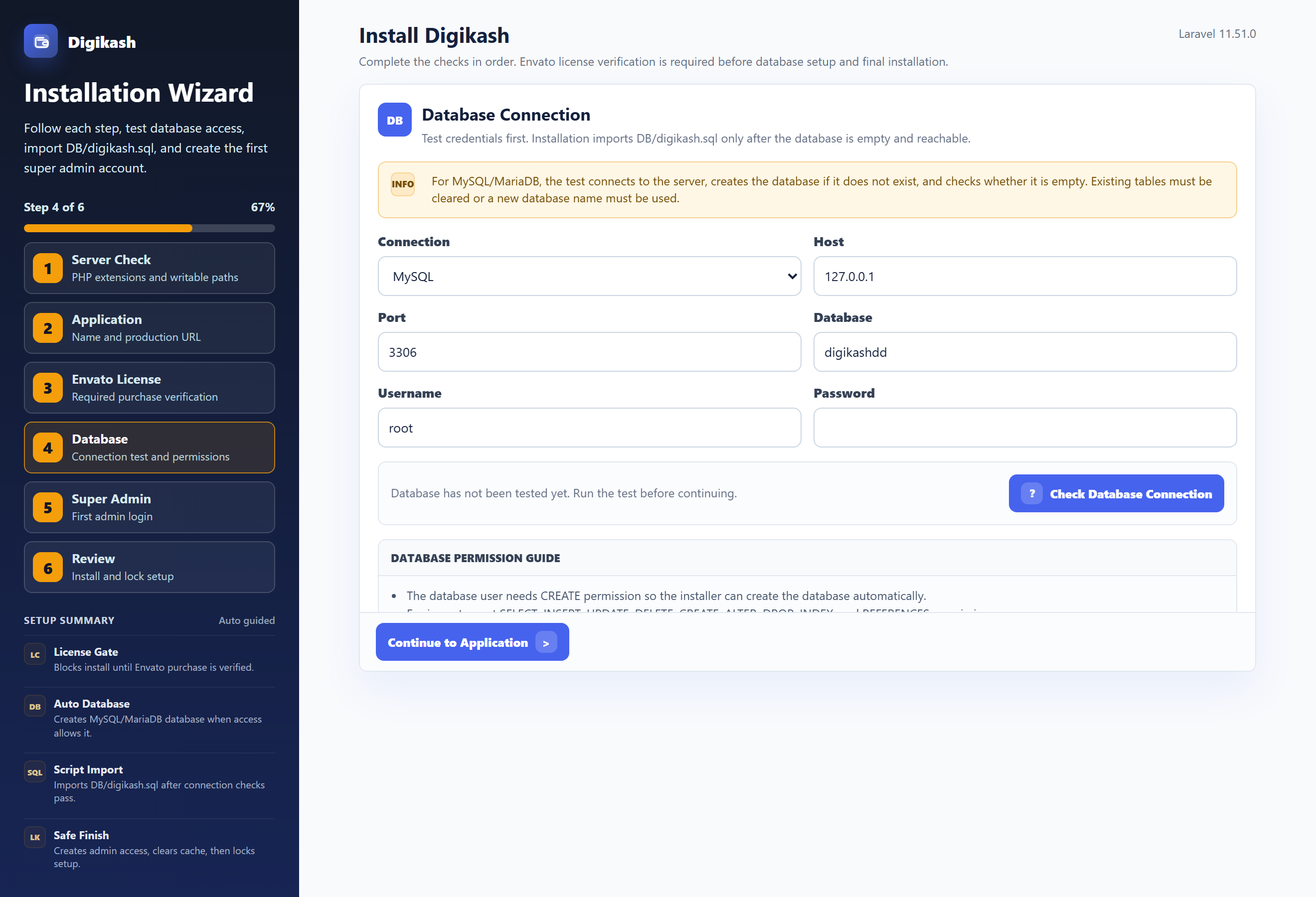The image size is (1316, 897).
Task: Open the Super Admin step
Action: [150, 508]
